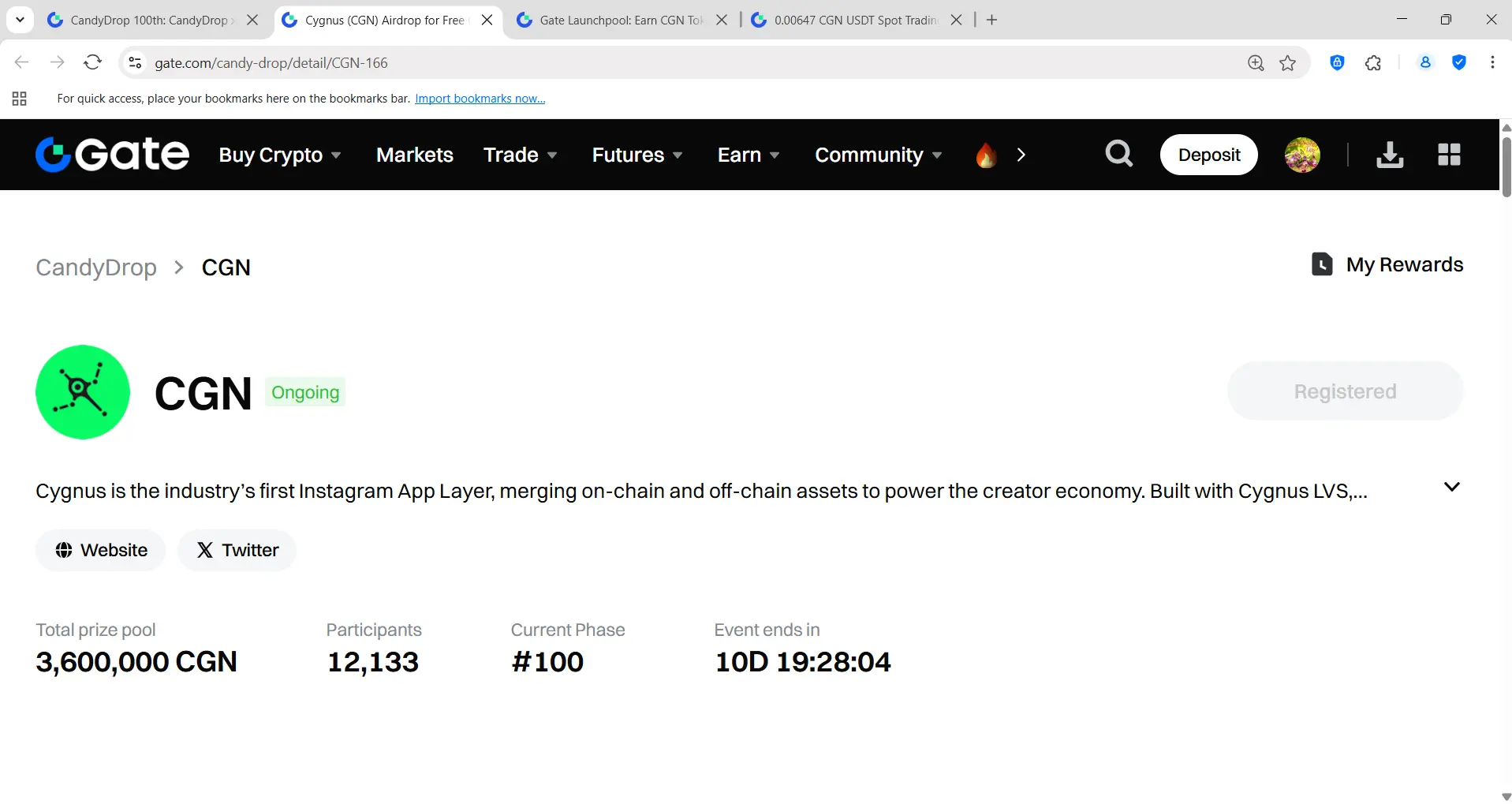
Task: Expand the Community menu
Action: tap(879, 155)
